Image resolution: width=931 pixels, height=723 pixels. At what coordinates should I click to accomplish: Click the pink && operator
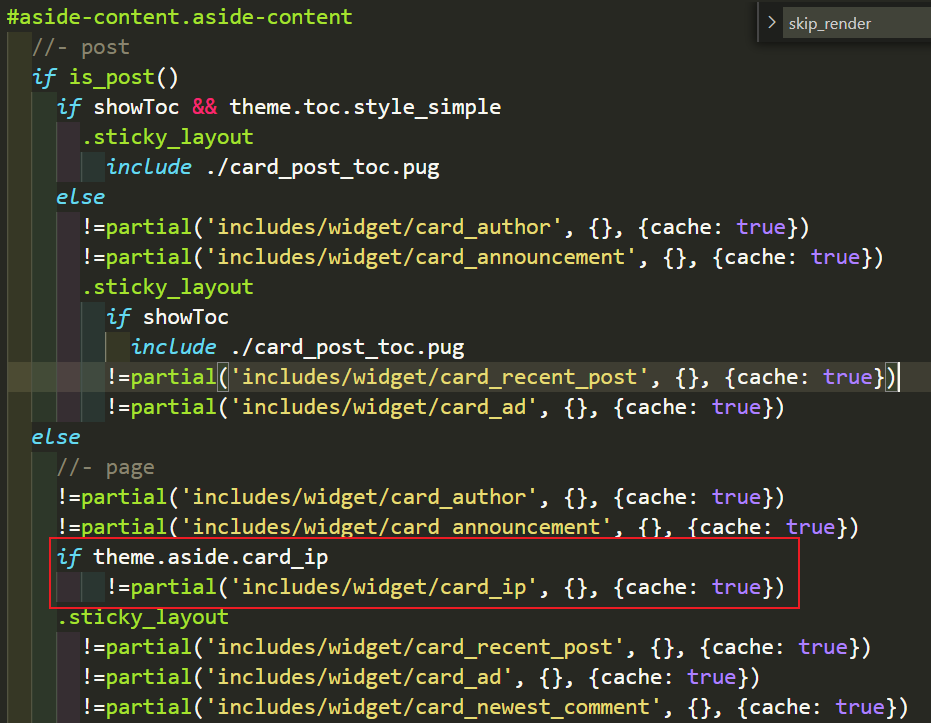(x=204, y=107)
